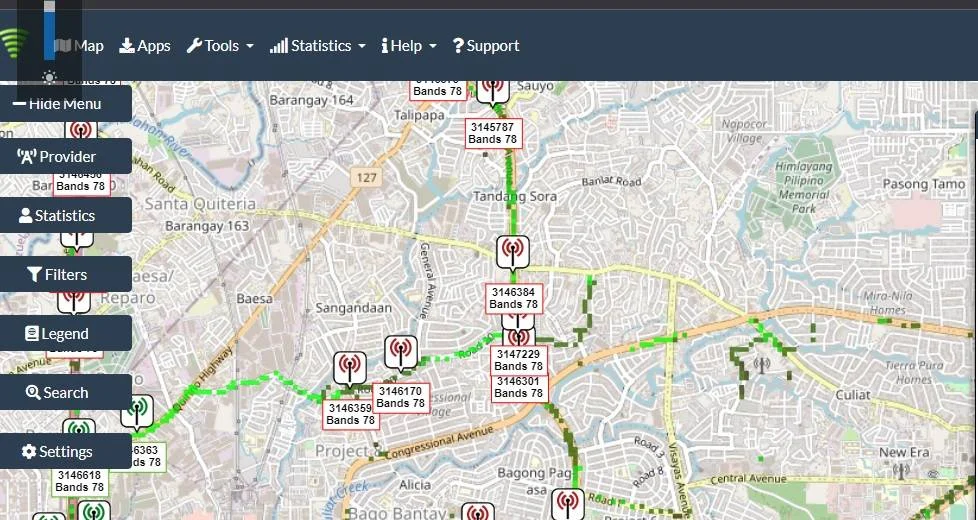
Task: Click the Pasong Tamo place label
Action: point(924,184)
